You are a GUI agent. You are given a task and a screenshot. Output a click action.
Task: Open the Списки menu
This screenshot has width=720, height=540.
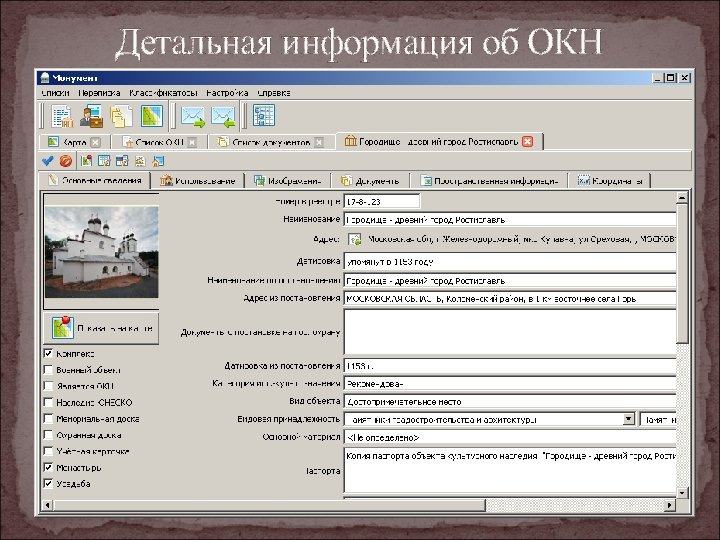55,93
